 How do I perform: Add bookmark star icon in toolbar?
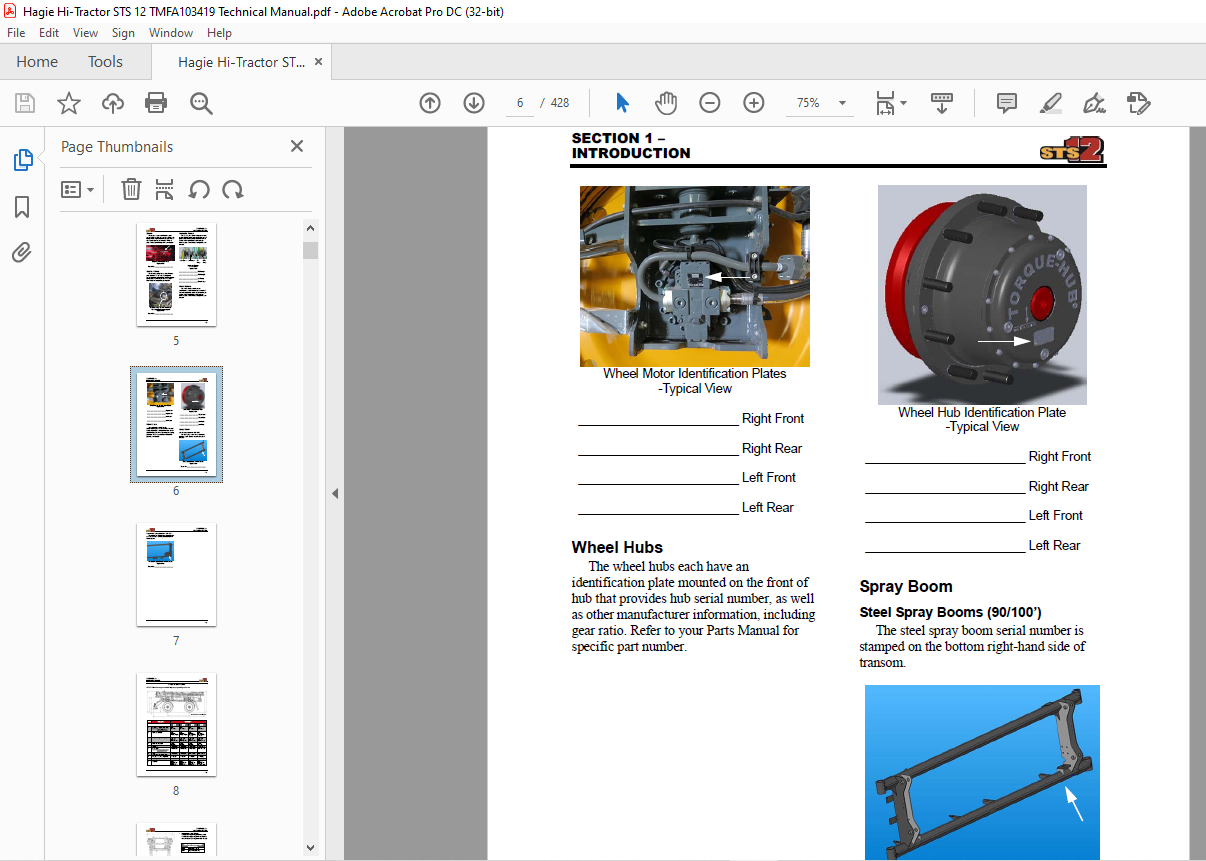point(69,103)
